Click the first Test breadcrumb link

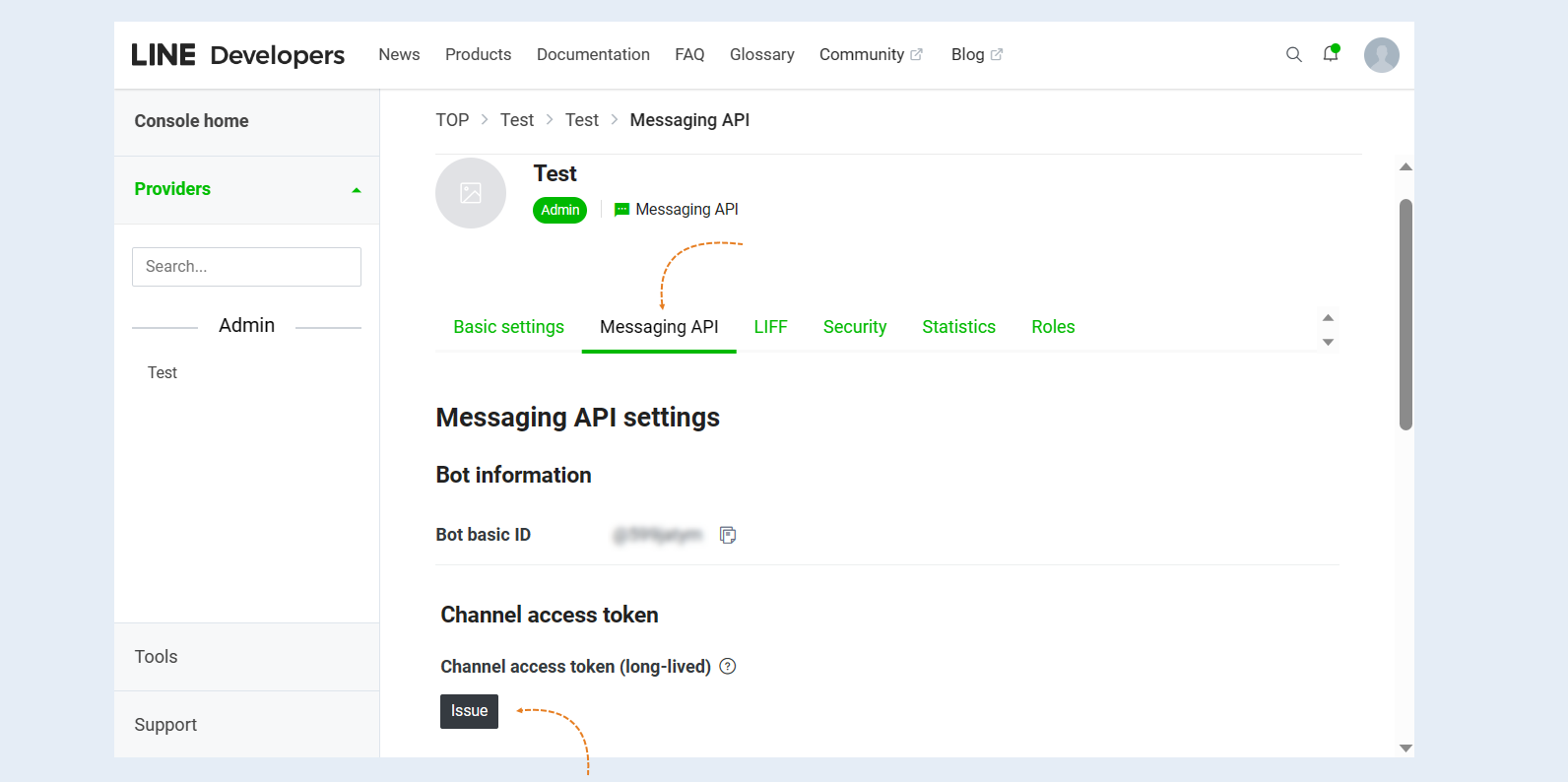coord(517,120)
